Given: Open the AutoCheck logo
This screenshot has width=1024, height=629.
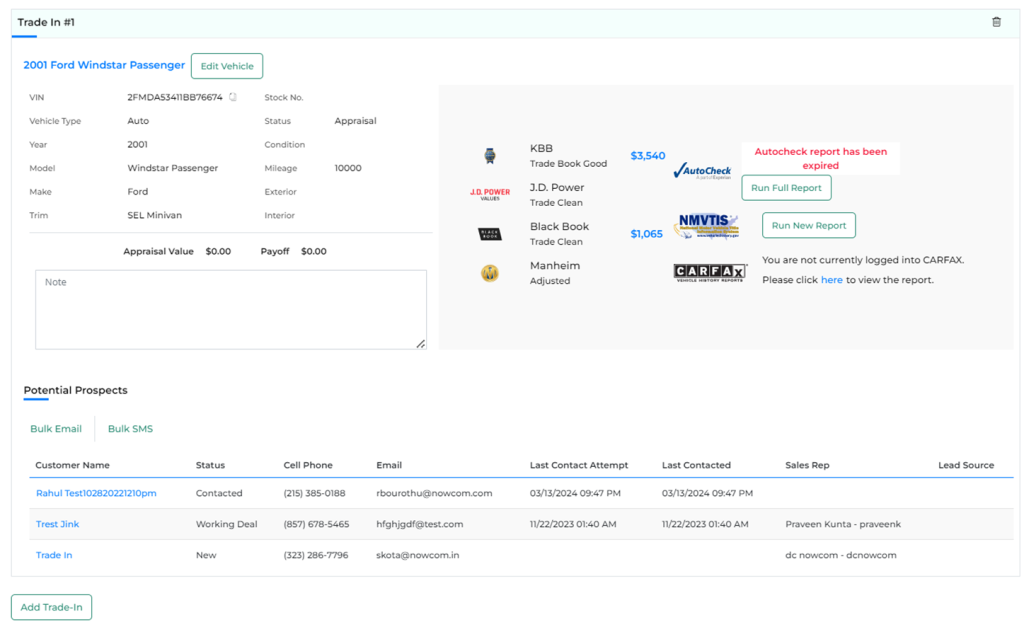Looking at the screenshot, I should tap(702, 171).
